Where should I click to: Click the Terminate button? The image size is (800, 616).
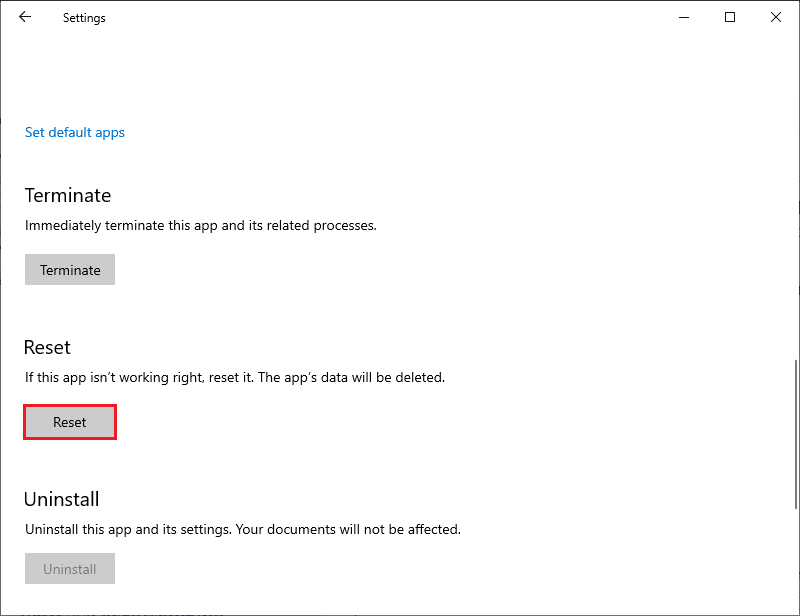coord(70,269)
